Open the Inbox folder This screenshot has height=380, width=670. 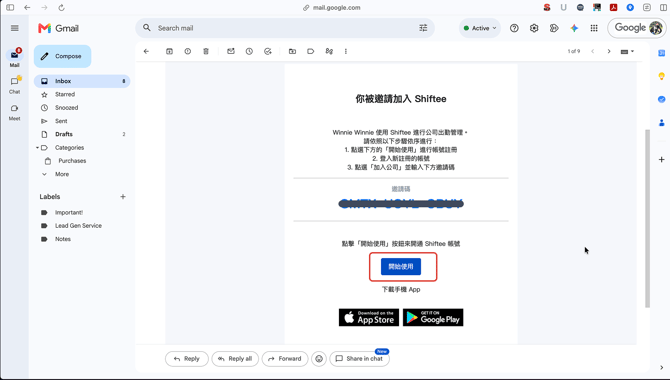point(82,81)
